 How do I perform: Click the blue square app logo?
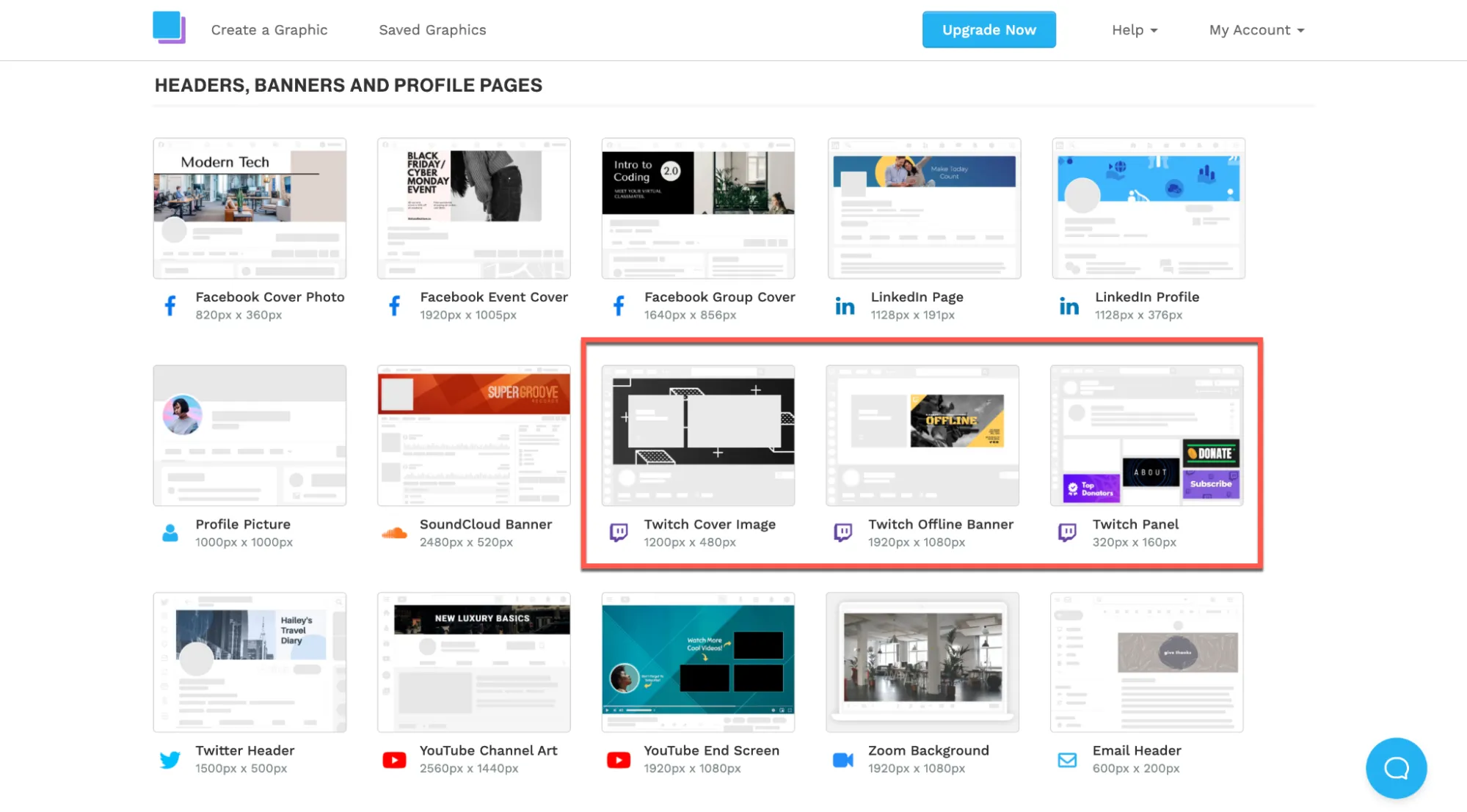(x=169, y=28)
